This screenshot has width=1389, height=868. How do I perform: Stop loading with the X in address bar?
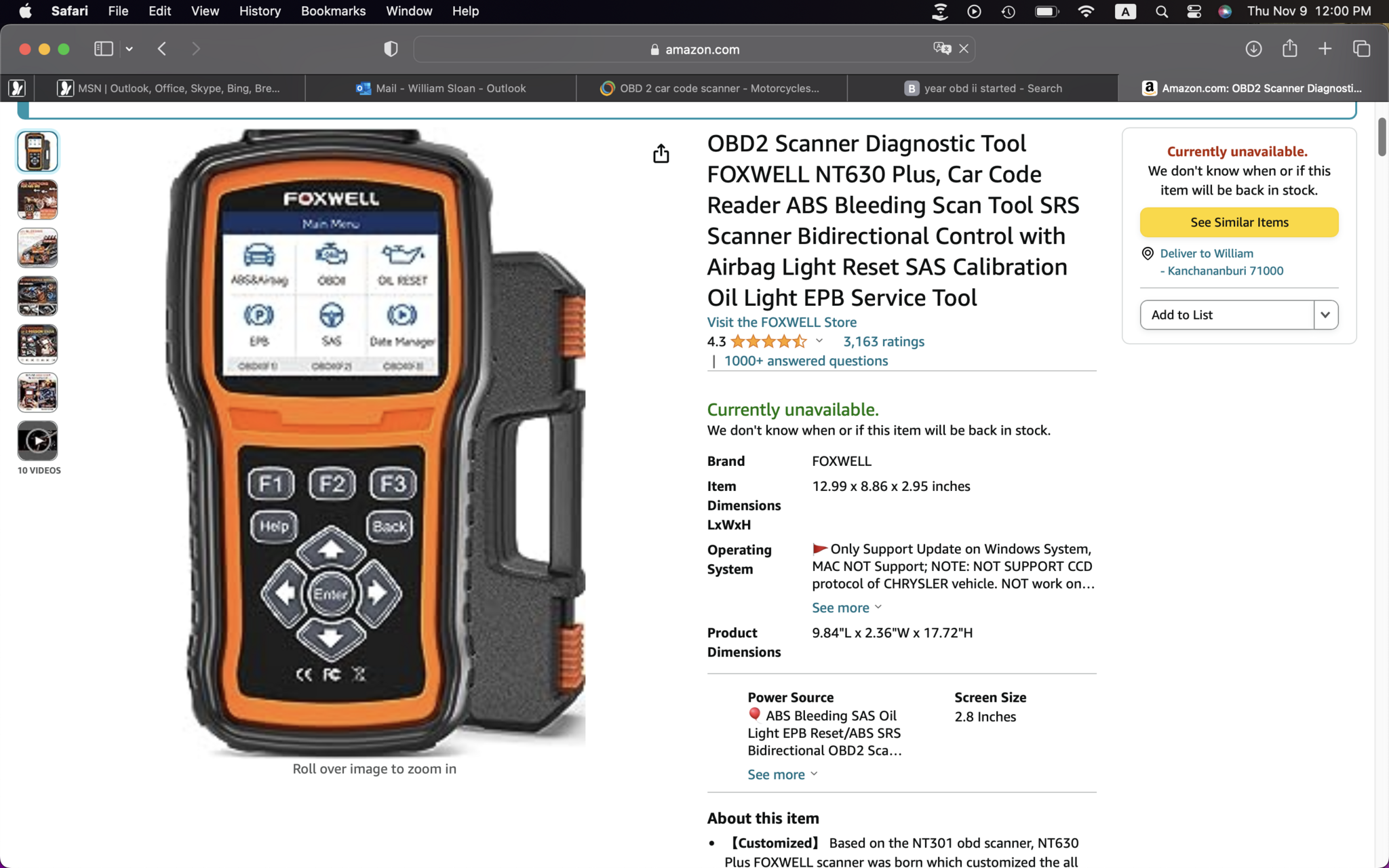coord(964,49)
